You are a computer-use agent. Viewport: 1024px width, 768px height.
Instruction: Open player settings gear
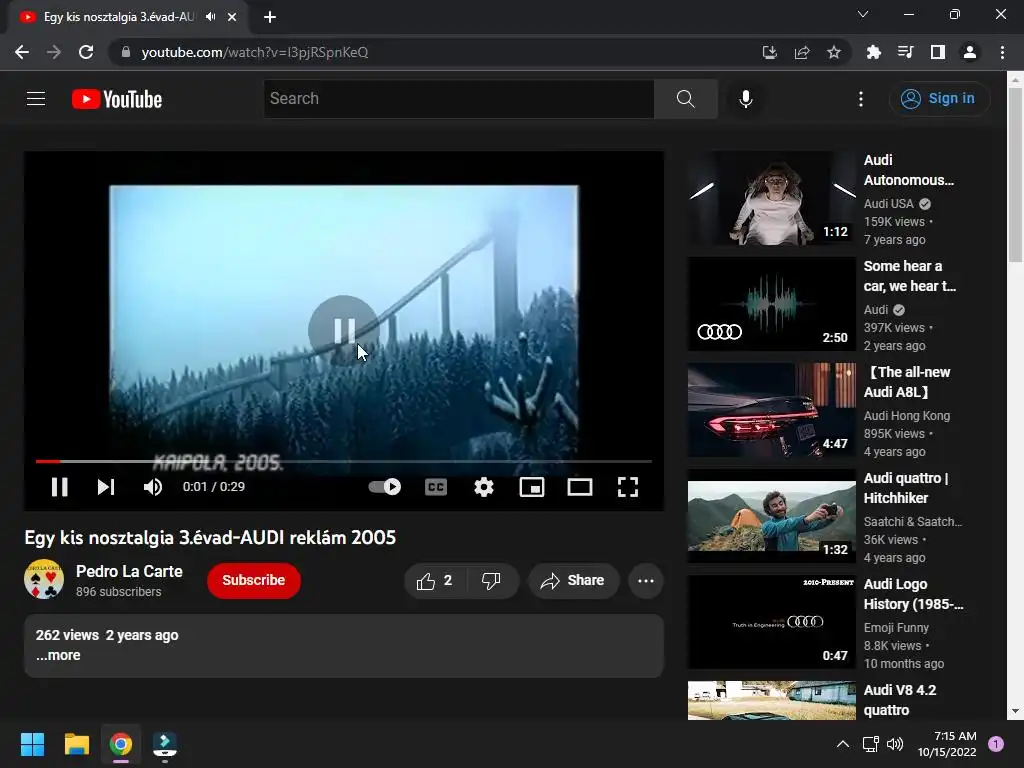coord(484,487)
